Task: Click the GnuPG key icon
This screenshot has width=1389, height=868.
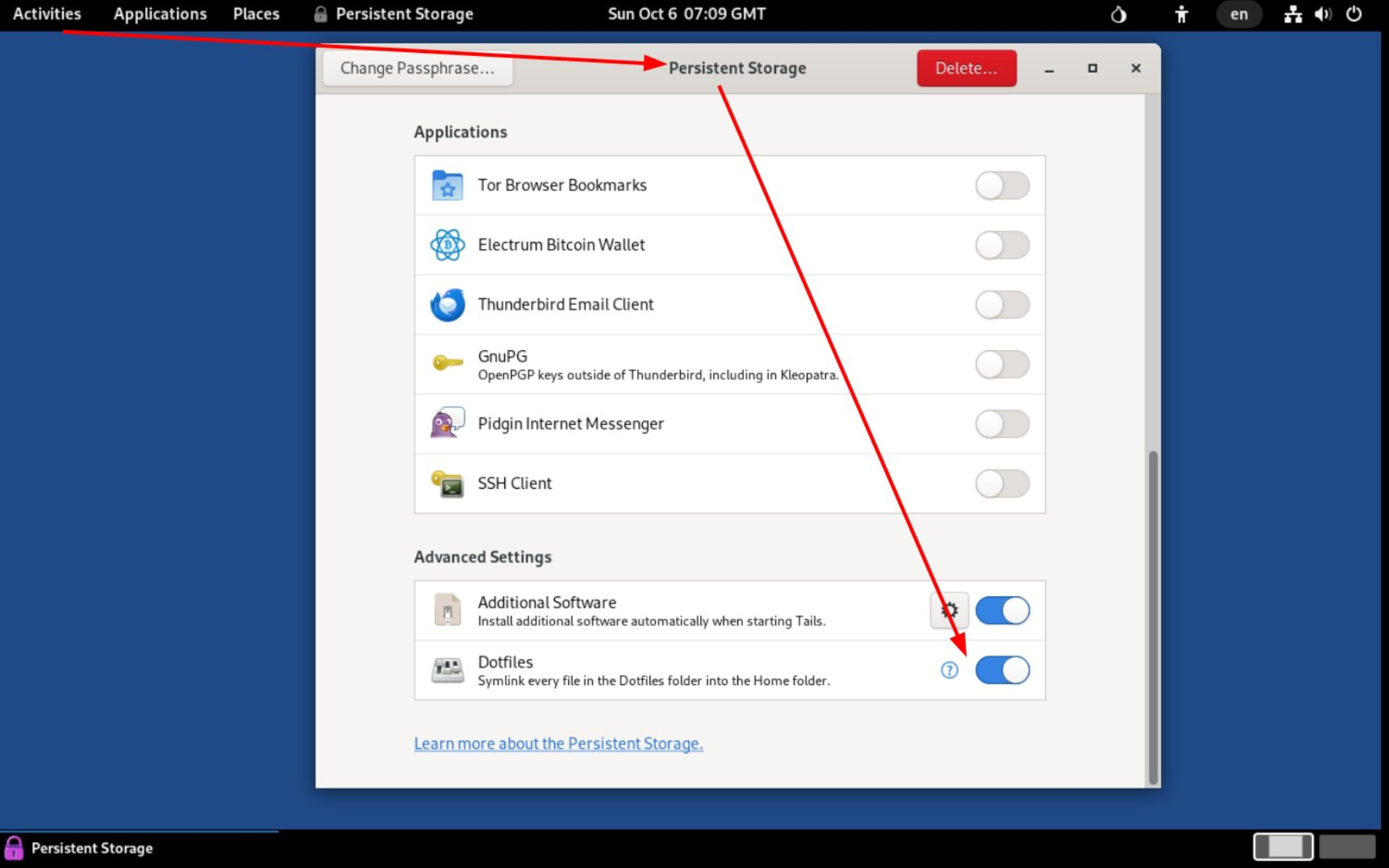Action: pyautogui.click(x=448, y=363)
